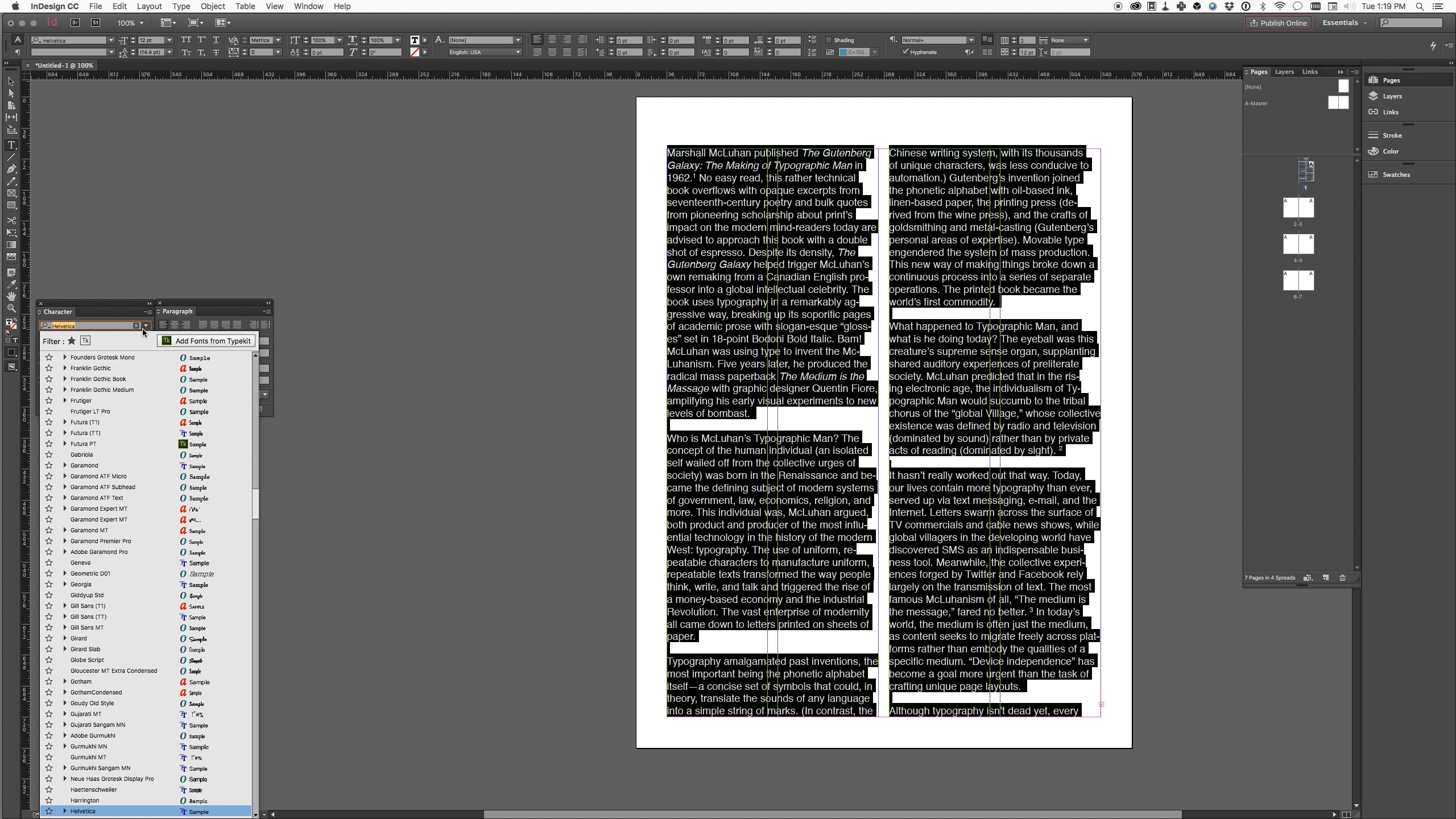1456x819 pixels.
Task: Select the Pen tool in the toolbox
Action: tap(11, 169)
